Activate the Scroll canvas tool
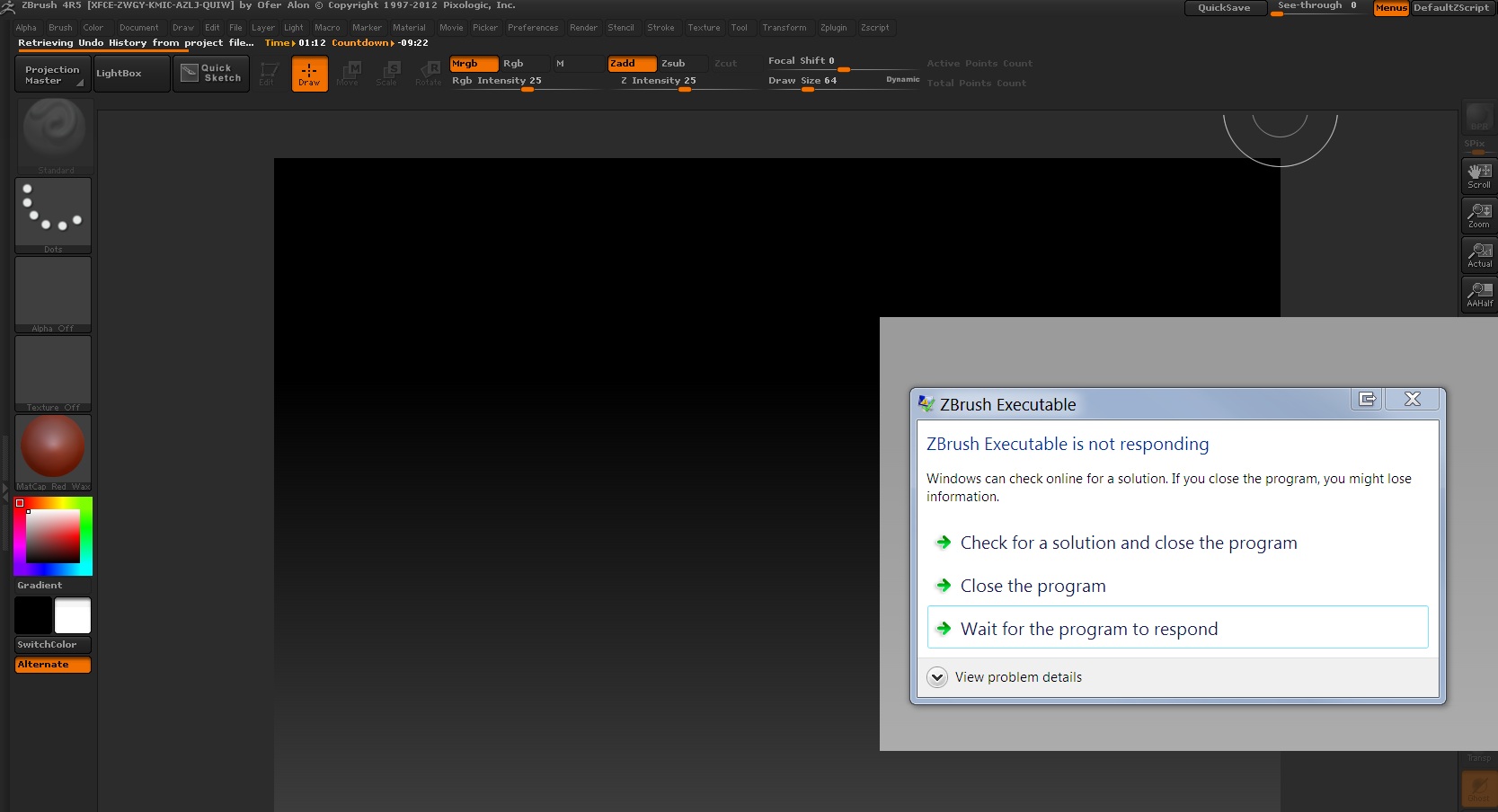Viewport: 1498px width, 812px height. (x=1478, y=175)
